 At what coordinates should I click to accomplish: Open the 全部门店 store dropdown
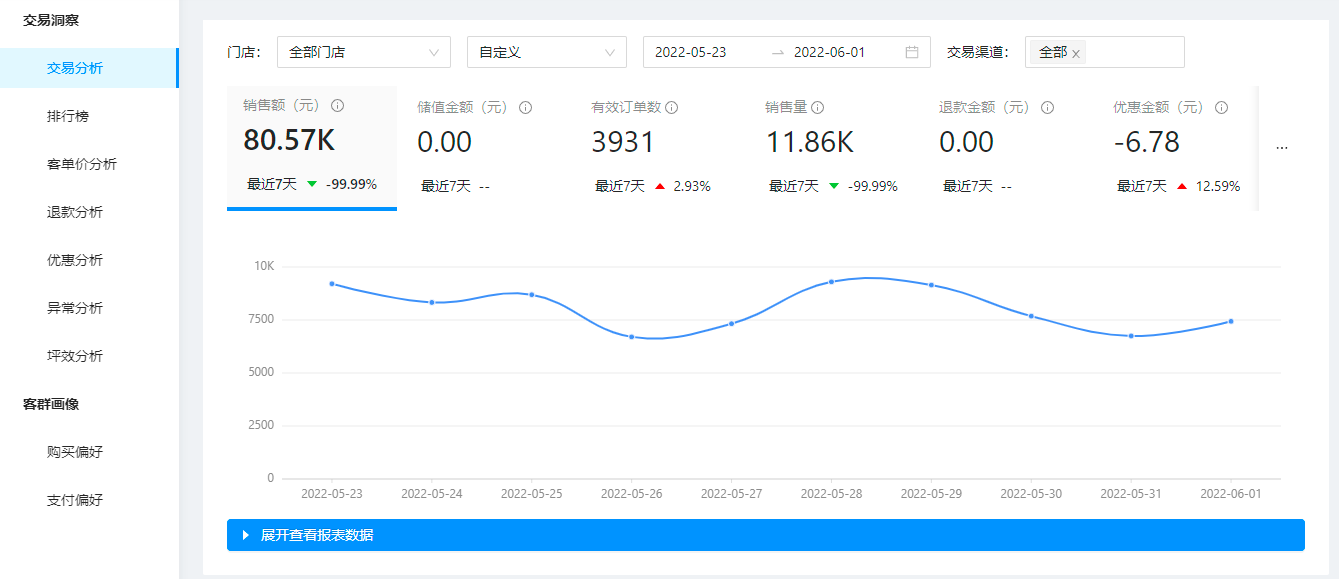363,52
